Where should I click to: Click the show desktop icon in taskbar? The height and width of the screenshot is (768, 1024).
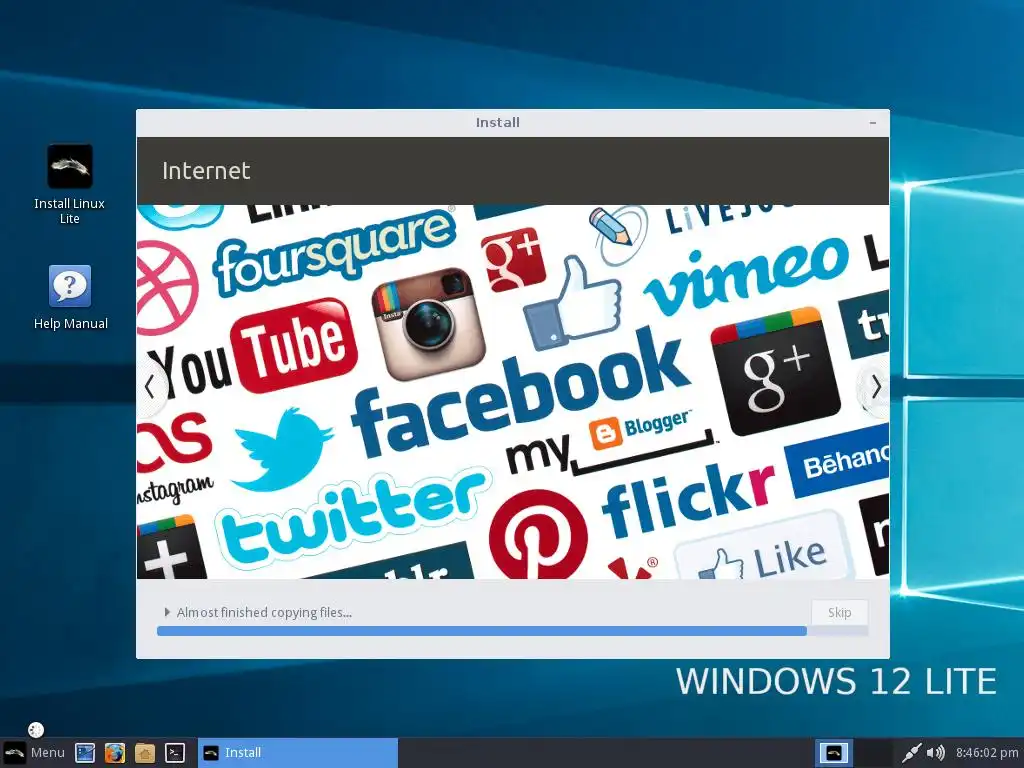coord(85,753)
